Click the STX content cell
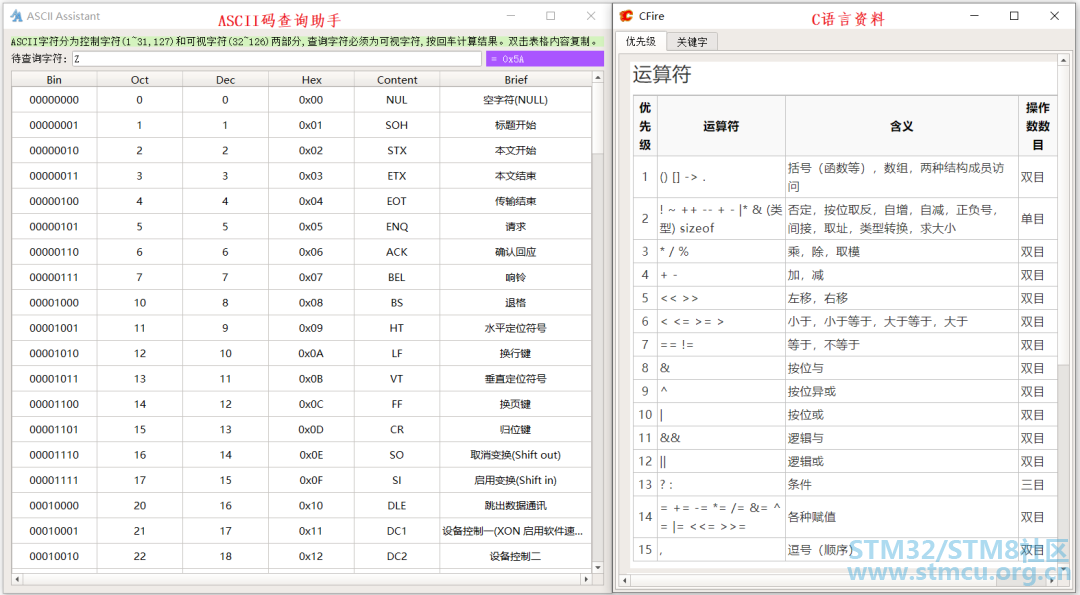The width and height of the screenshot is (1080, 595). pos(397,151)
